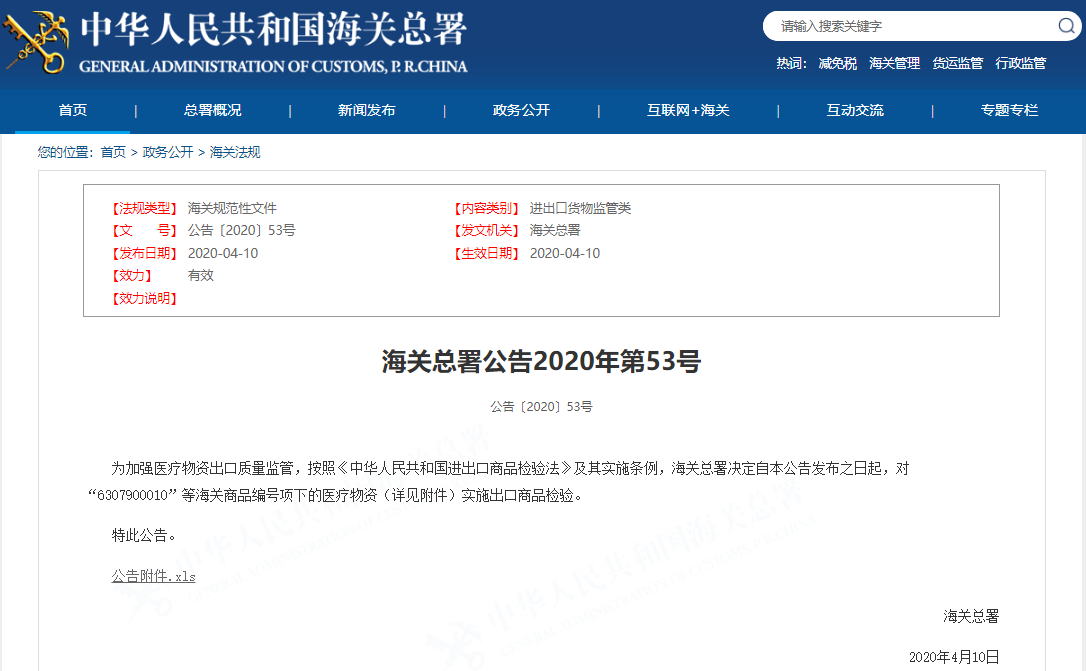Select hot word 货运监管
The image size is (1086, 671).
(957, 63)
